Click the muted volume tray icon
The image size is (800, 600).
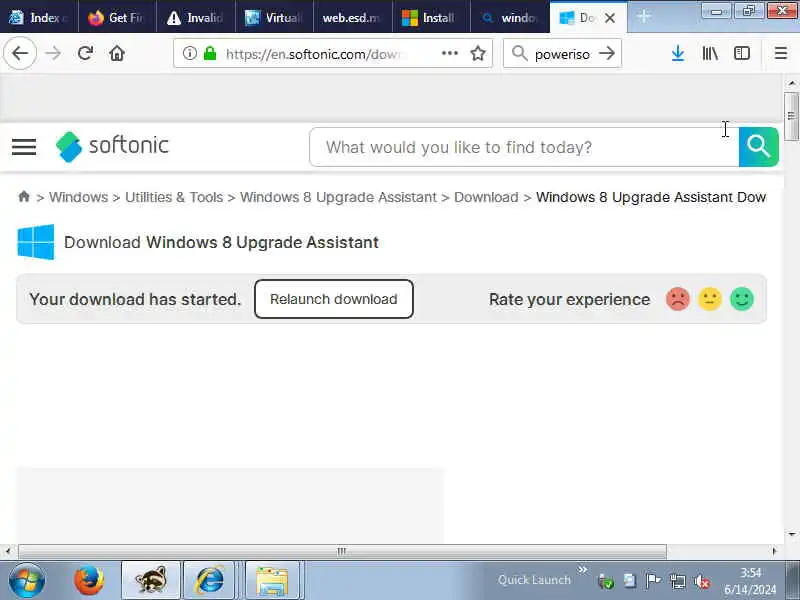point(702,581)
